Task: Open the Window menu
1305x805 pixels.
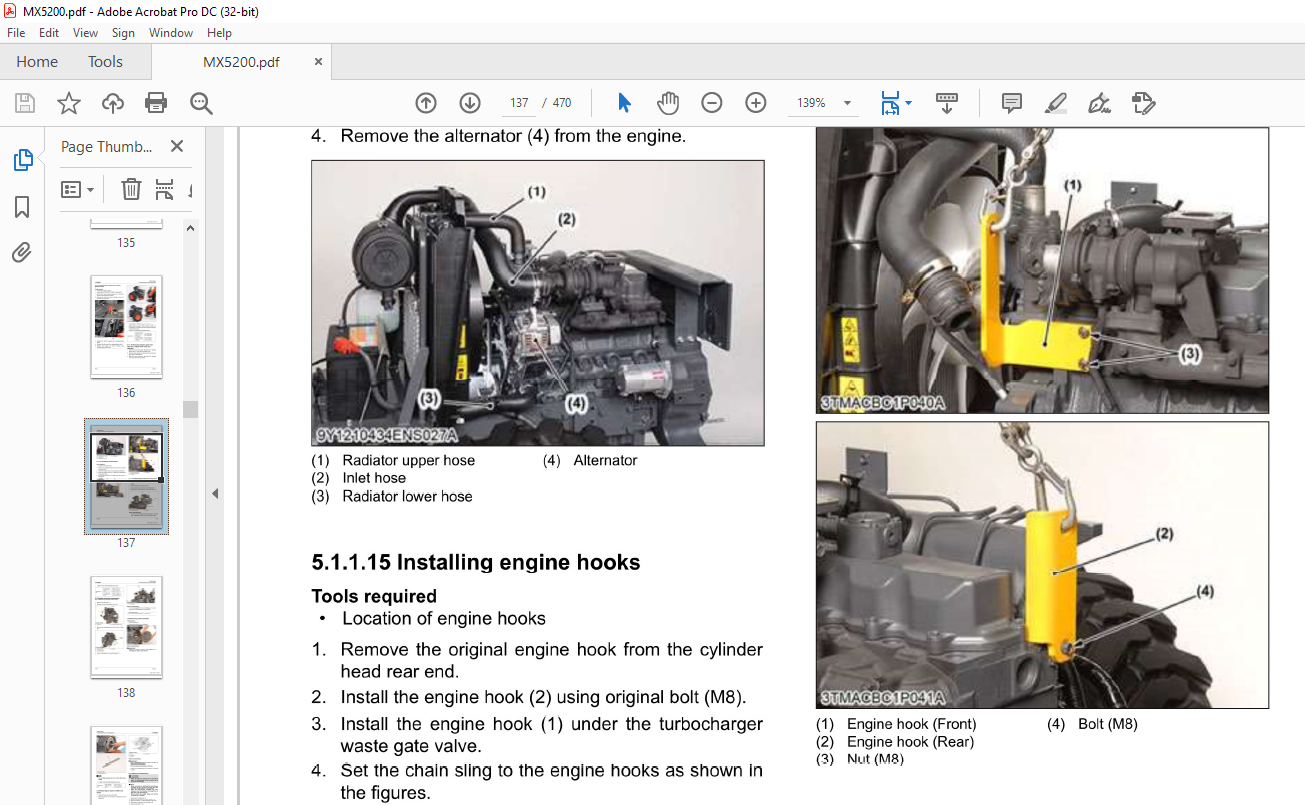Action: pos(171,33)
